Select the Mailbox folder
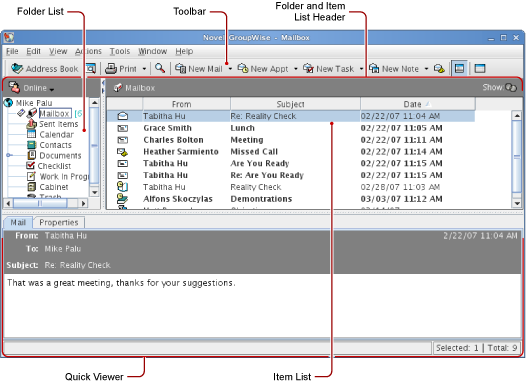The height and width of the screenshot is (383, 526). coord(55,113)
